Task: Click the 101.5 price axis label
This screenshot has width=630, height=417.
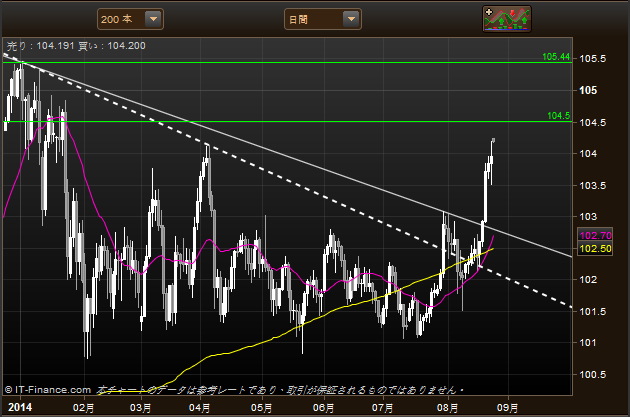Action: (x=593, y=311)
